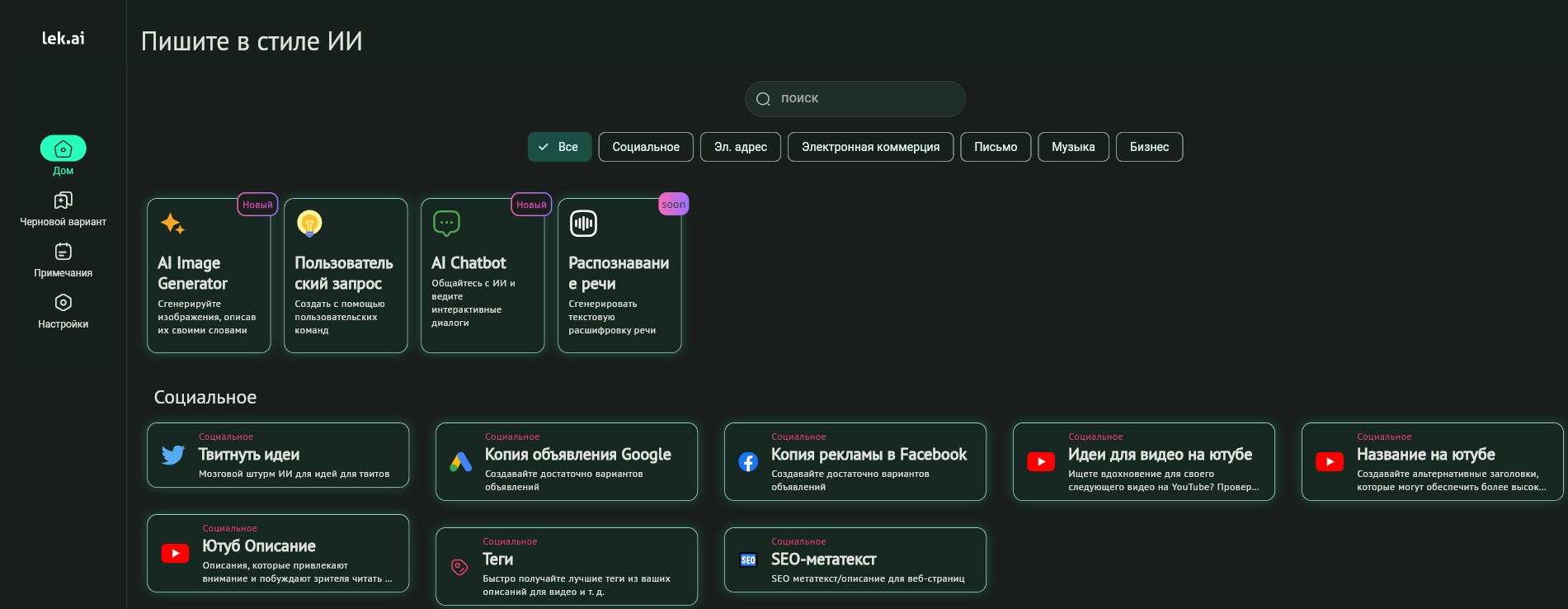Click the AI Chatbot speech bubble icon
1568x609 pixels.
pyautogui.click(x=446, y=224)
